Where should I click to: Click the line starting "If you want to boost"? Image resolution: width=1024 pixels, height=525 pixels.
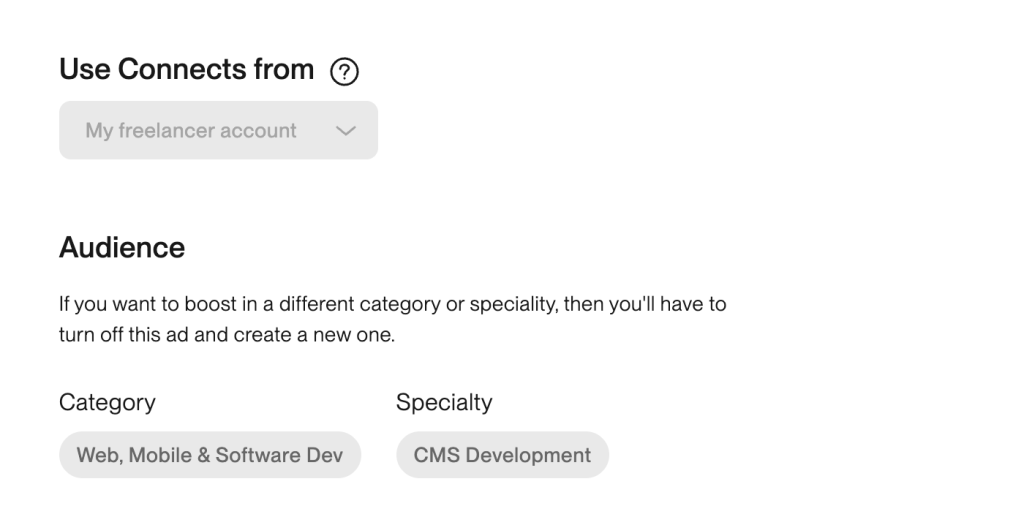click(392, 304)
